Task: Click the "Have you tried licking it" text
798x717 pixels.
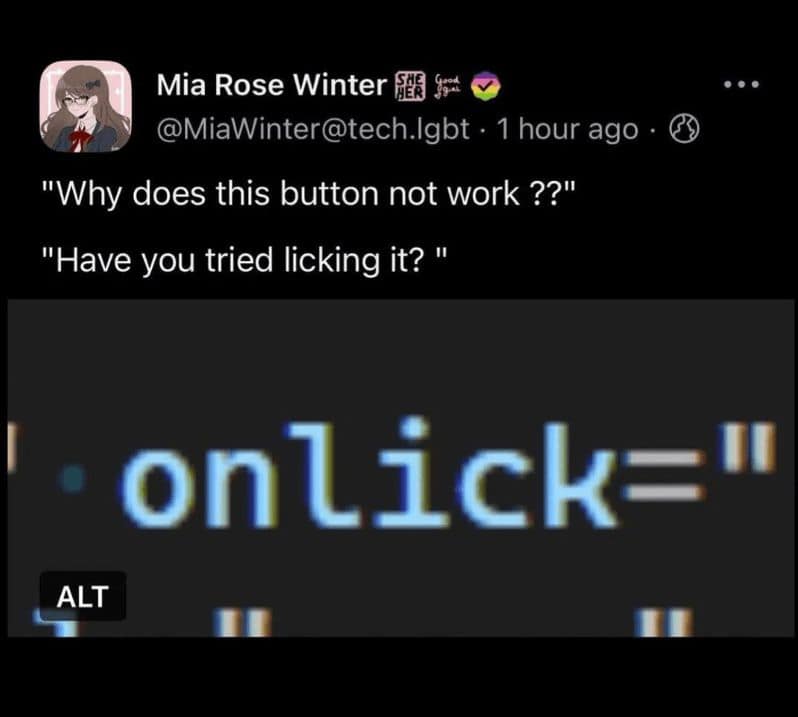Action: (x=245, y=260)
